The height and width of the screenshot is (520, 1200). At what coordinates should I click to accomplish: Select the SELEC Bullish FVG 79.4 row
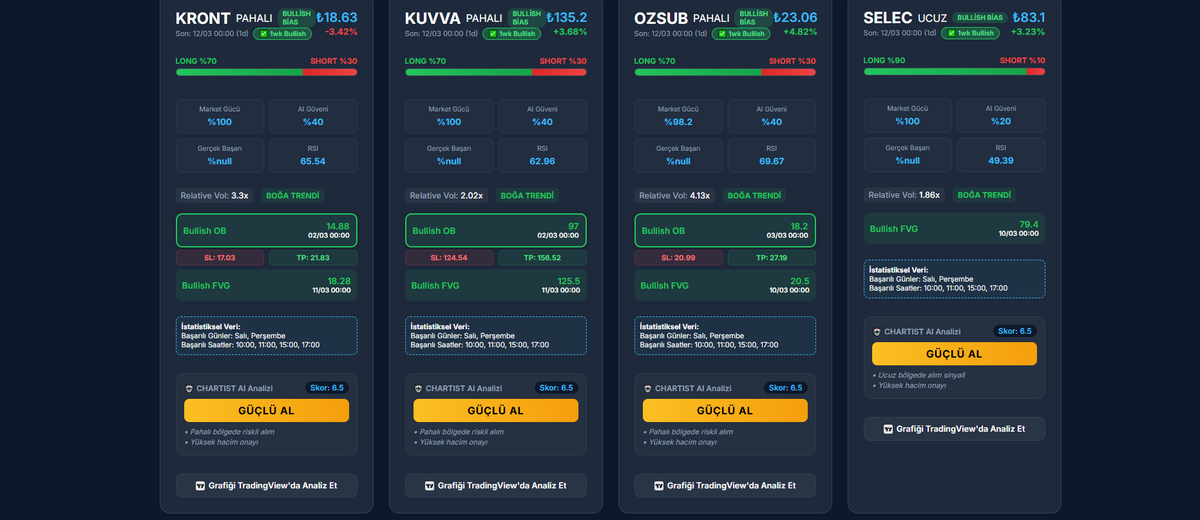click(954, 228)
